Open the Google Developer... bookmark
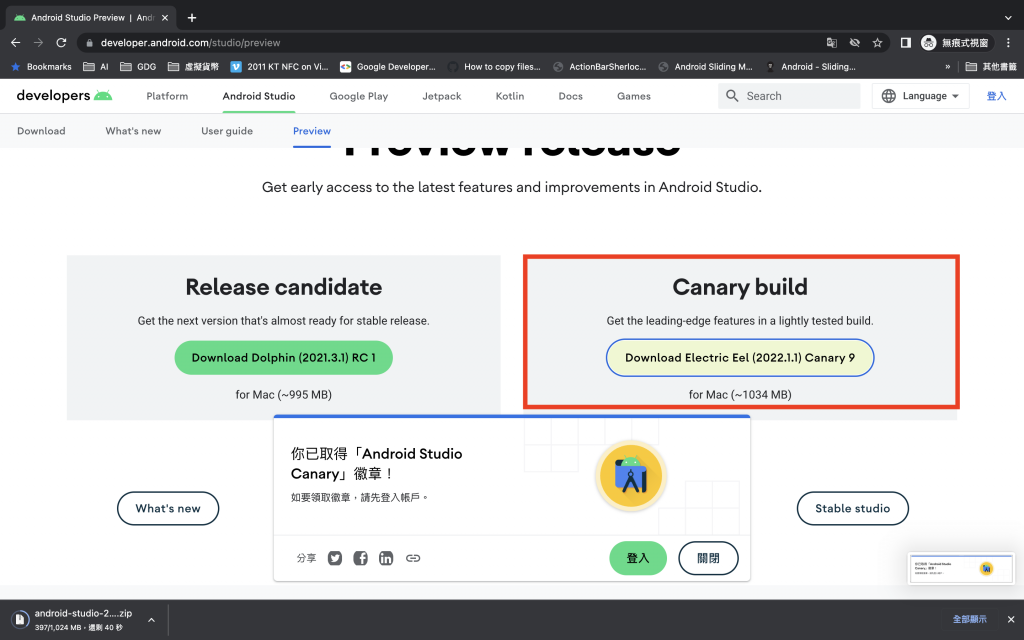 tap(388, 67)
